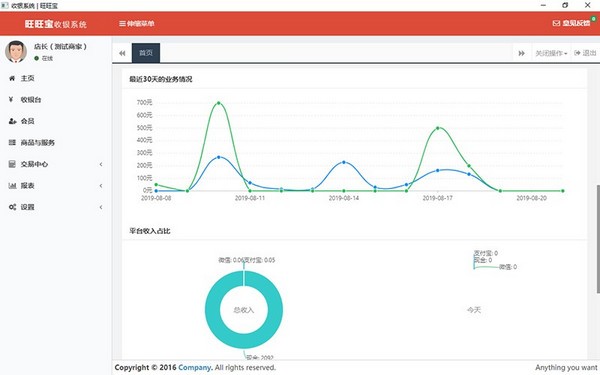Viewport: 600px width, 375px height.
Task: Expand the 报表 submenu chevron
Action: pos(101,186)
